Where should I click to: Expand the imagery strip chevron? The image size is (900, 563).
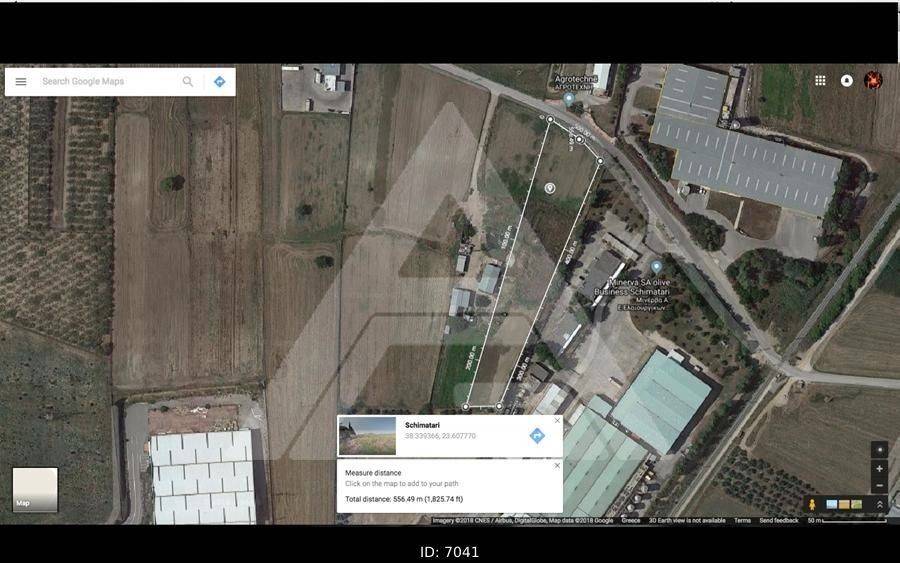[880, 505]
